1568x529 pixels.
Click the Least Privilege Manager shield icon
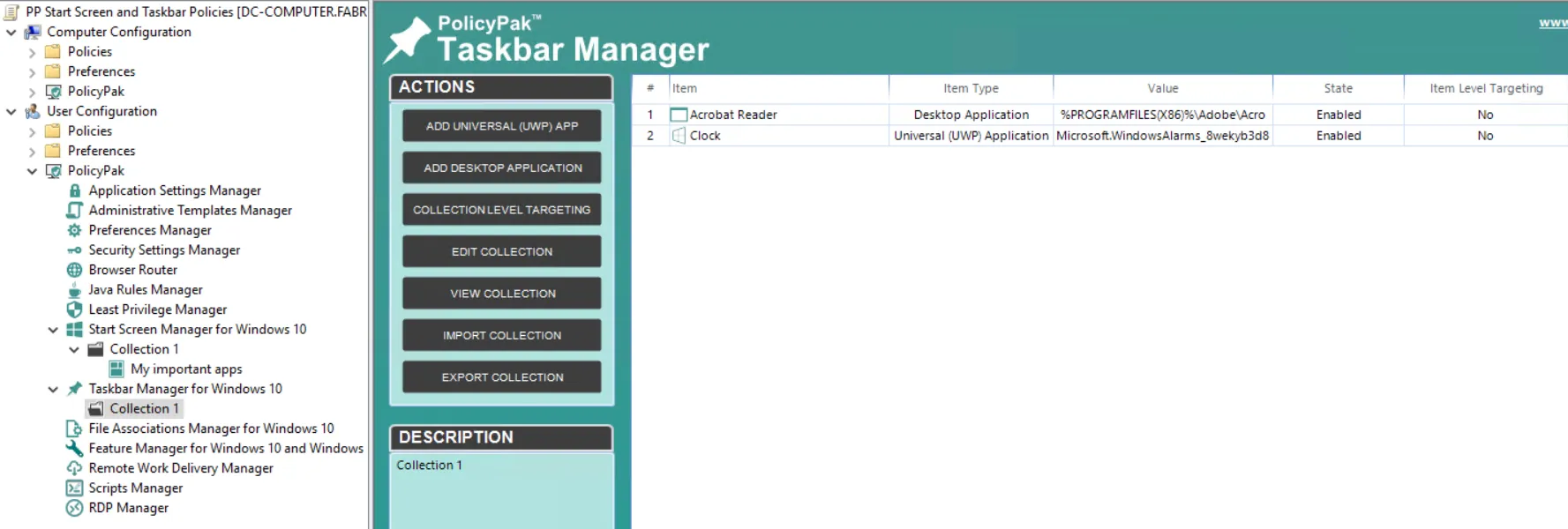pos(75,309)
